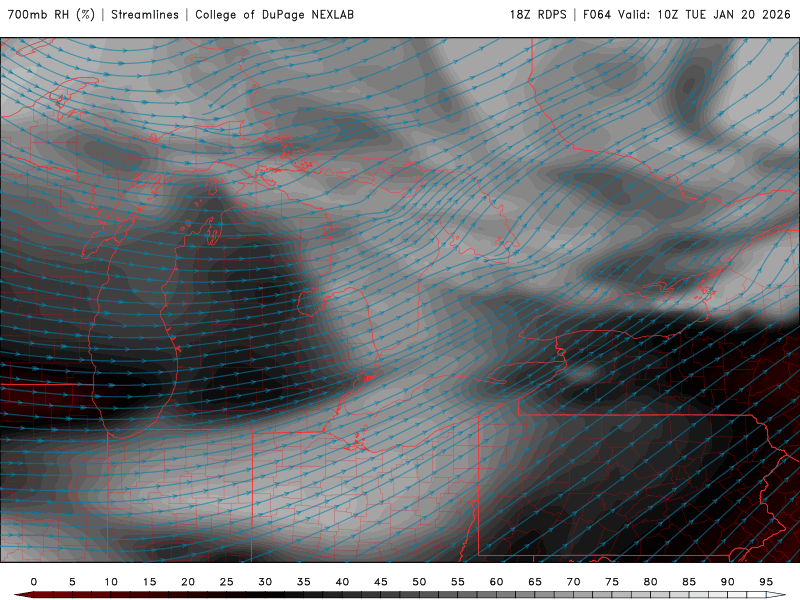Click the colorbar label '70'
Viewport: 800px width, 600px height.
(573, 582)
